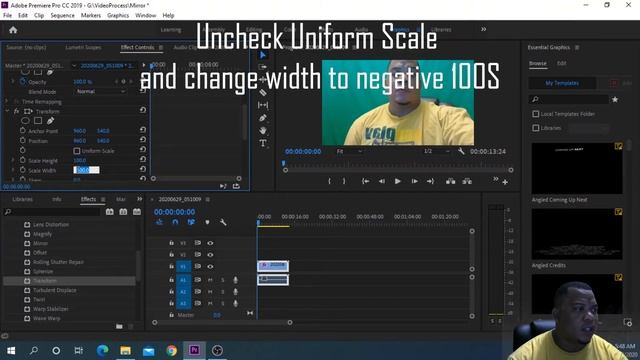
Task: Open the Graphics menu
Action: point(118,15)
